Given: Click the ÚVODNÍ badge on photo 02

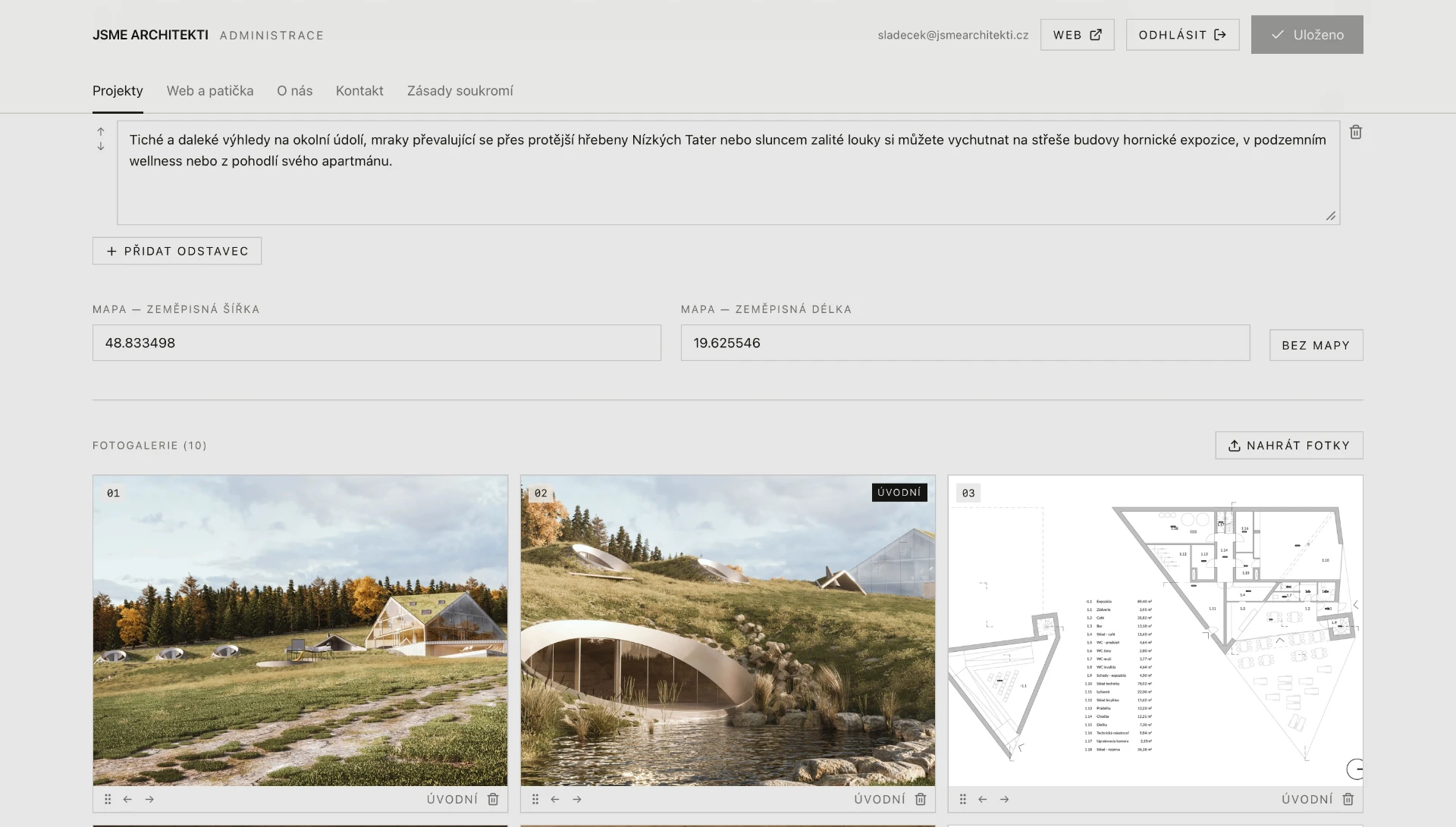Looking at the screenshot, I should click(899, 493).
